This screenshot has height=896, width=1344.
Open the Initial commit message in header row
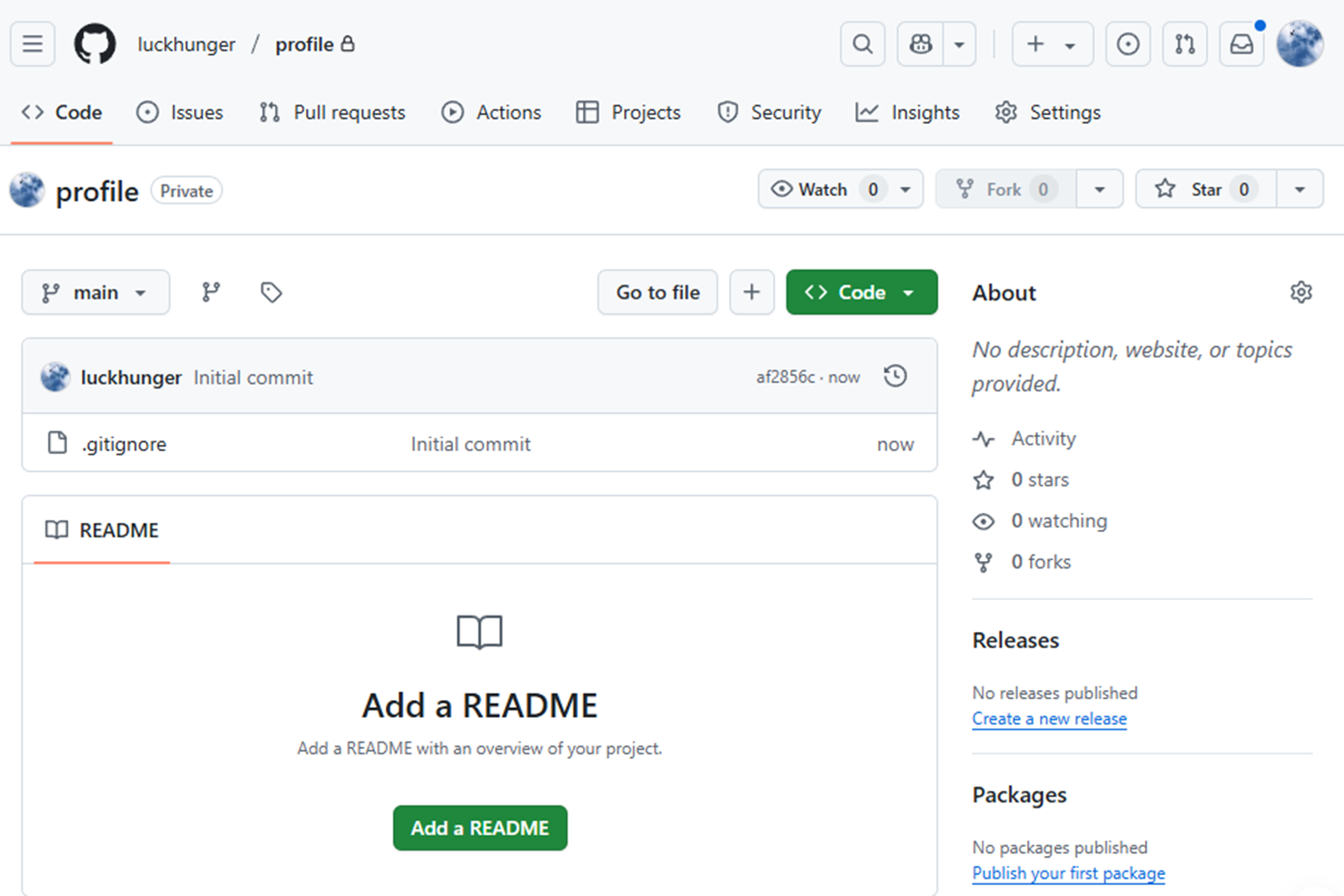[253, 378]
